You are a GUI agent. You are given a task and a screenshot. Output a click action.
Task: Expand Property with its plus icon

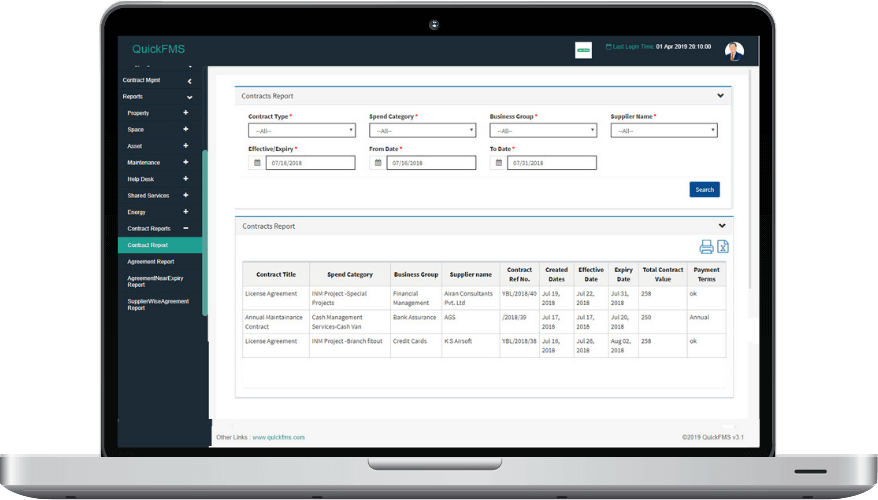(185, 113)
